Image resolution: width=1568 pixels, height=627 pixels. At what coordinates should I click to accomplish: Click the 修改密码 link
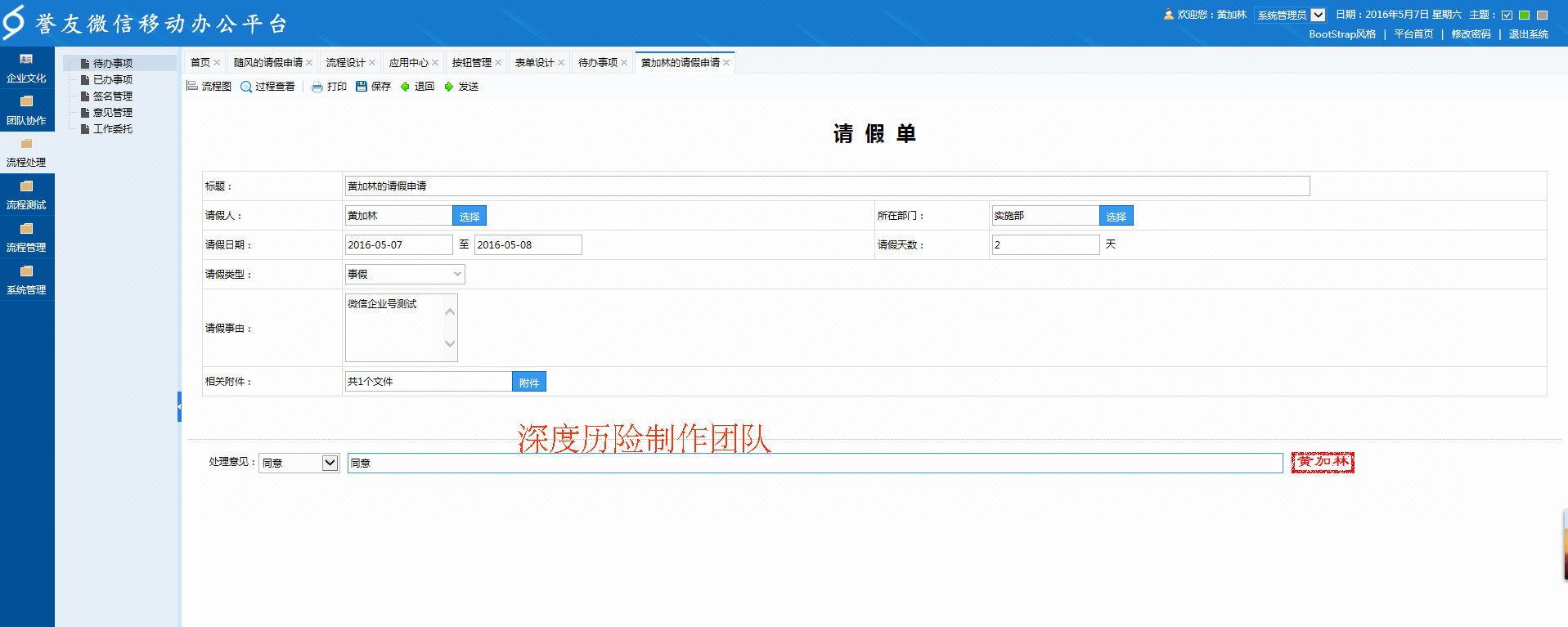coord(1471,34)
